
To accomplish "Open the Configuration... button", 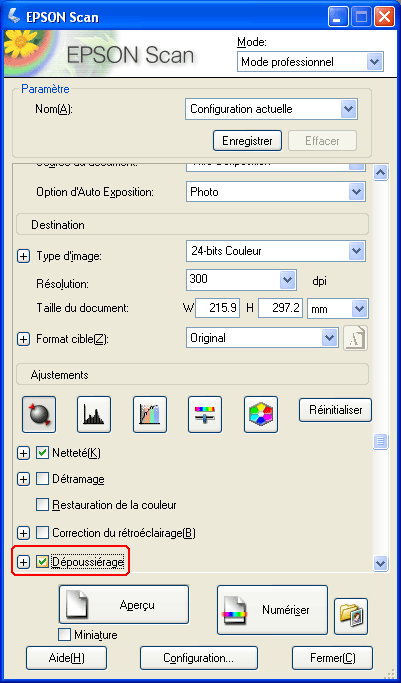I will pos(199,658).
